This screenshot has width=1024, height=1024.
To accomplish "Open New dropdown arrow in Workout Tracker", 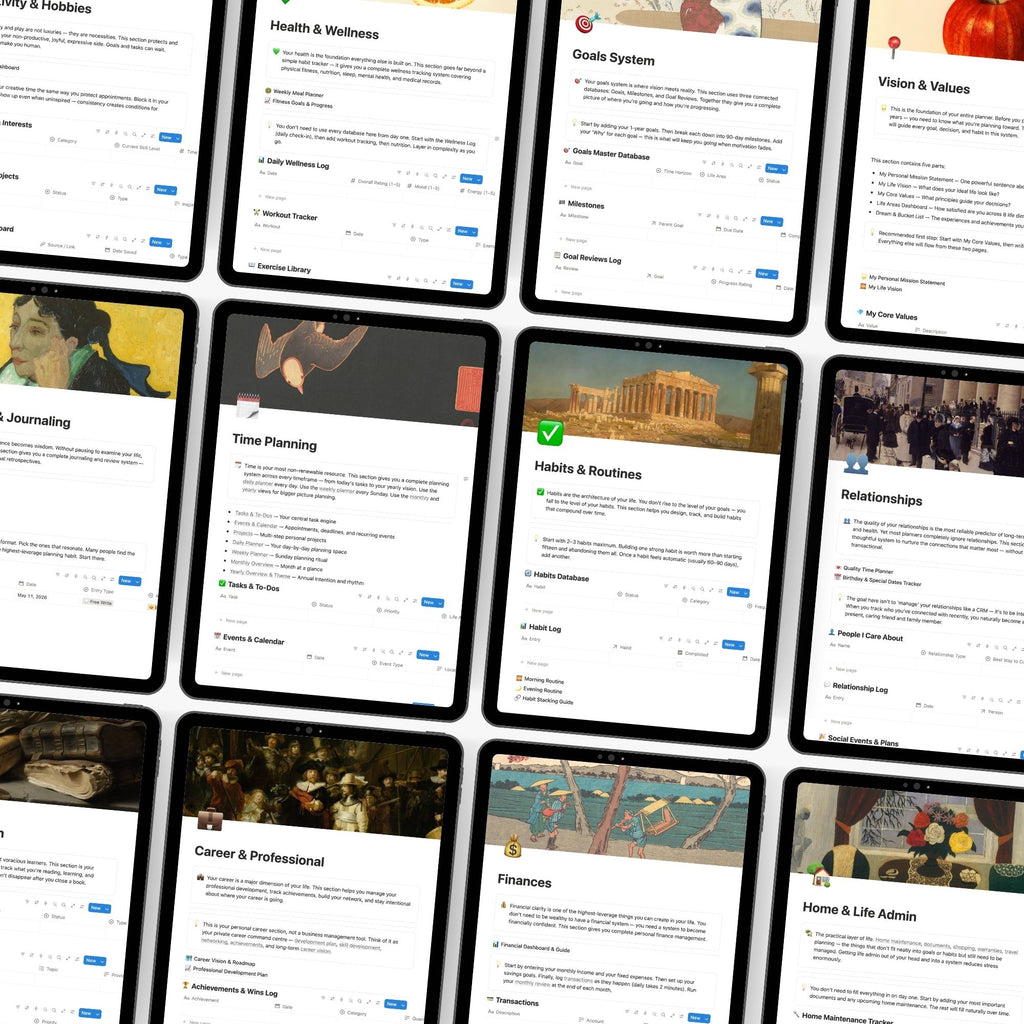I will point(474,232).
